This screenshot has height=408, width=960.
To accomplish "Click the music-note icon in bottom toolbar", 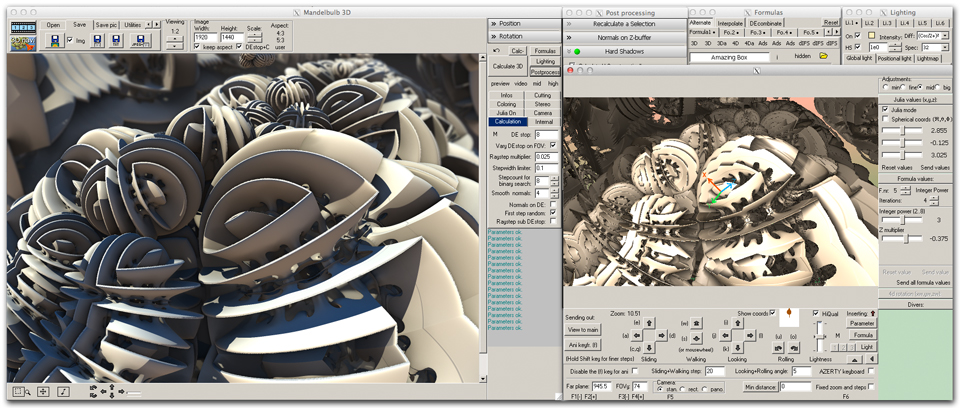I will coord(64,391).
